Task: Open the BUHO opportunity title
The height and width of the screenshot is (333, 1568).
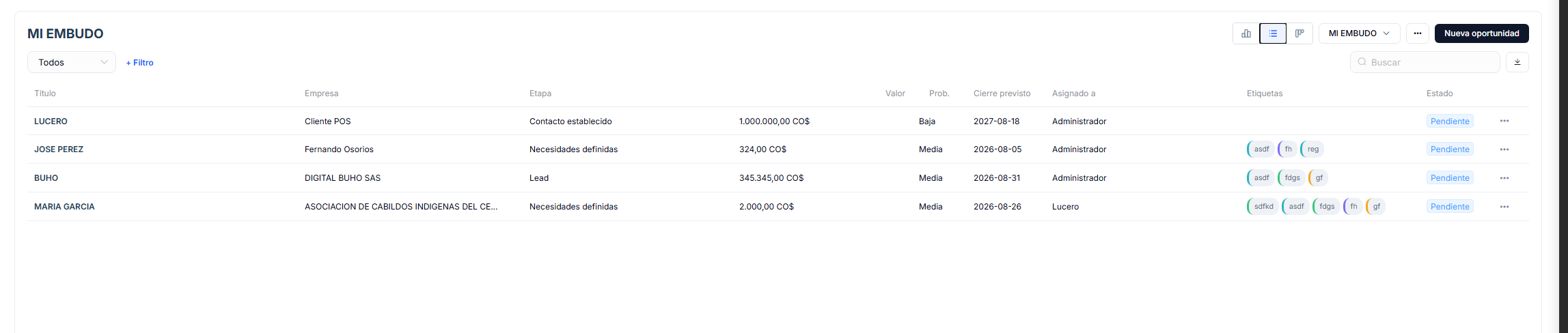Action: 46,178
